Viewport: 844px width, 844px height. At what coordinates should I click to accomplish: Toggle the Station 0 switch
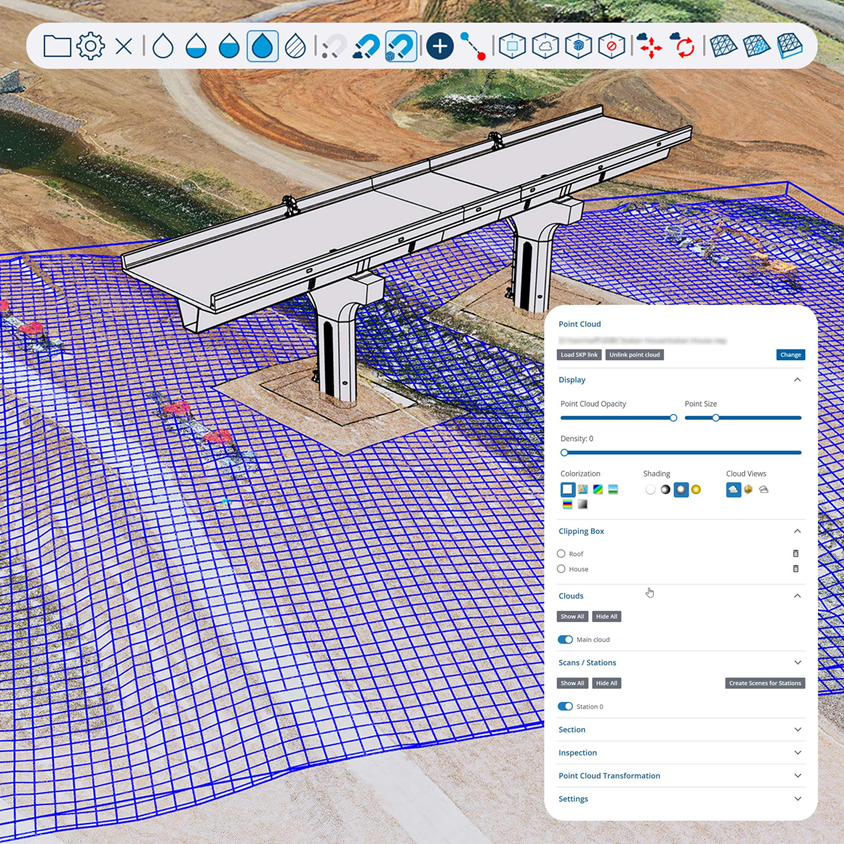coord(566,707)
